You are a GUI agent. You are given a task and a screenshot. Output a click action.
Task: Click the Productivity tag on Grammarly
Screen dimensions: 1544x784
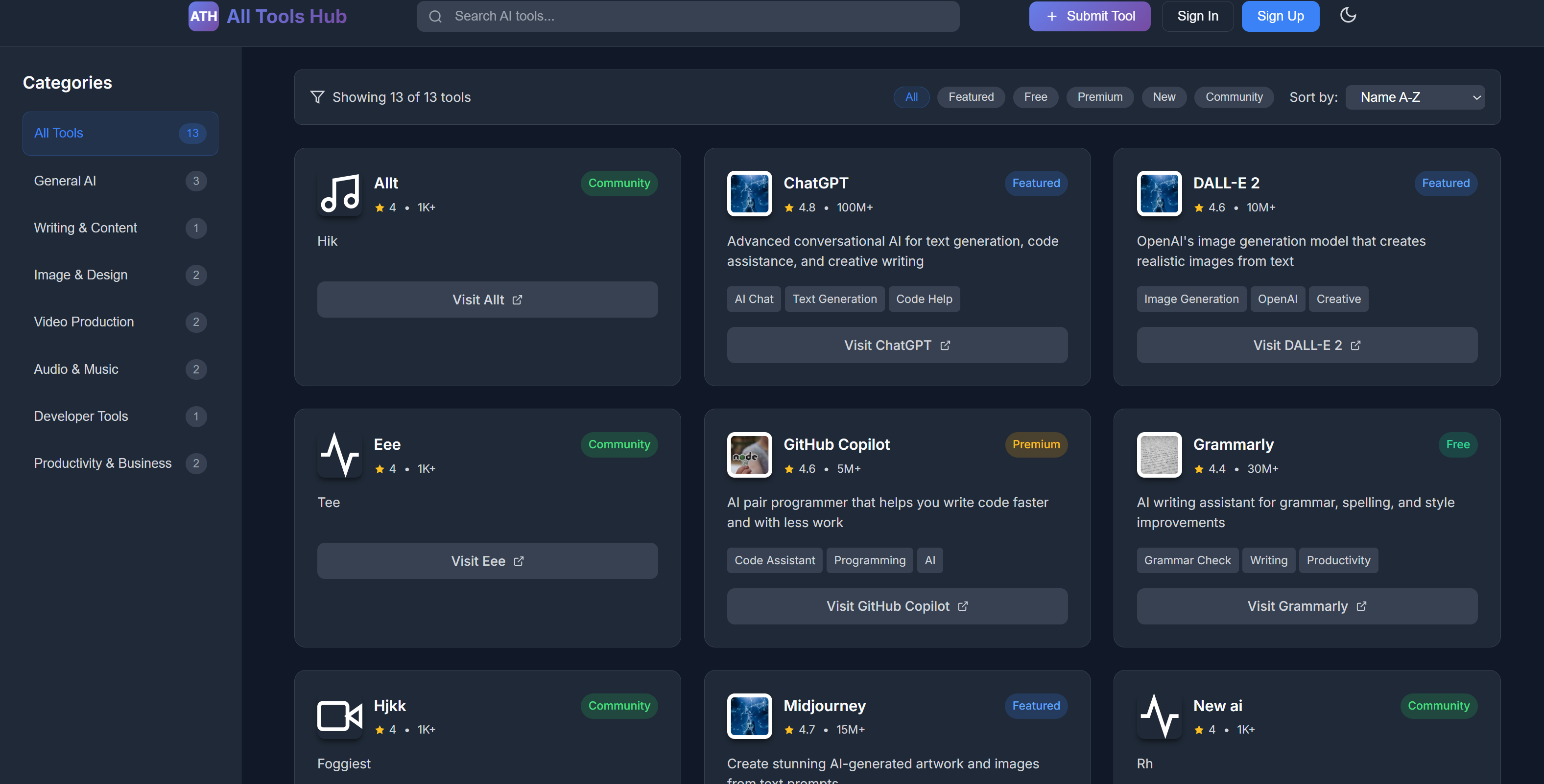[1338, 560]
